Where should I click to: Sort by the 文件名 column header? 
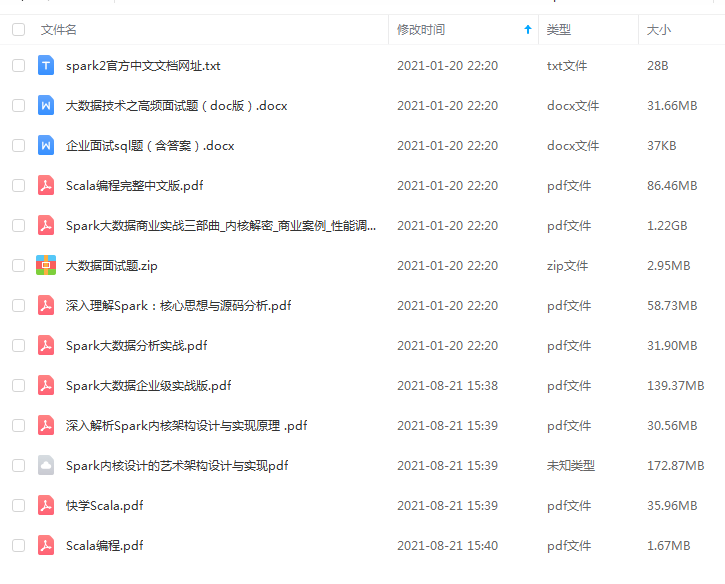pos(58,30)
